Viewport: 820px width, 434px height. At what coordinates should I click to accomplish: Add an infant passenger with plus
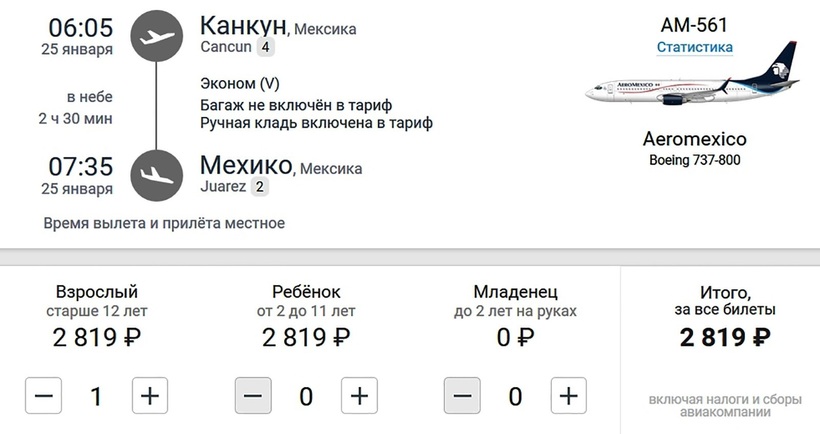click(568, 396)
